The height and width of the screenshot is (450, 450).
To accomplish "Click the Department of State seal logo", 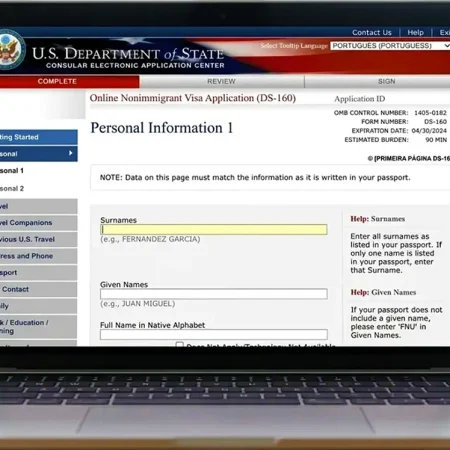I will coord(11,50).
